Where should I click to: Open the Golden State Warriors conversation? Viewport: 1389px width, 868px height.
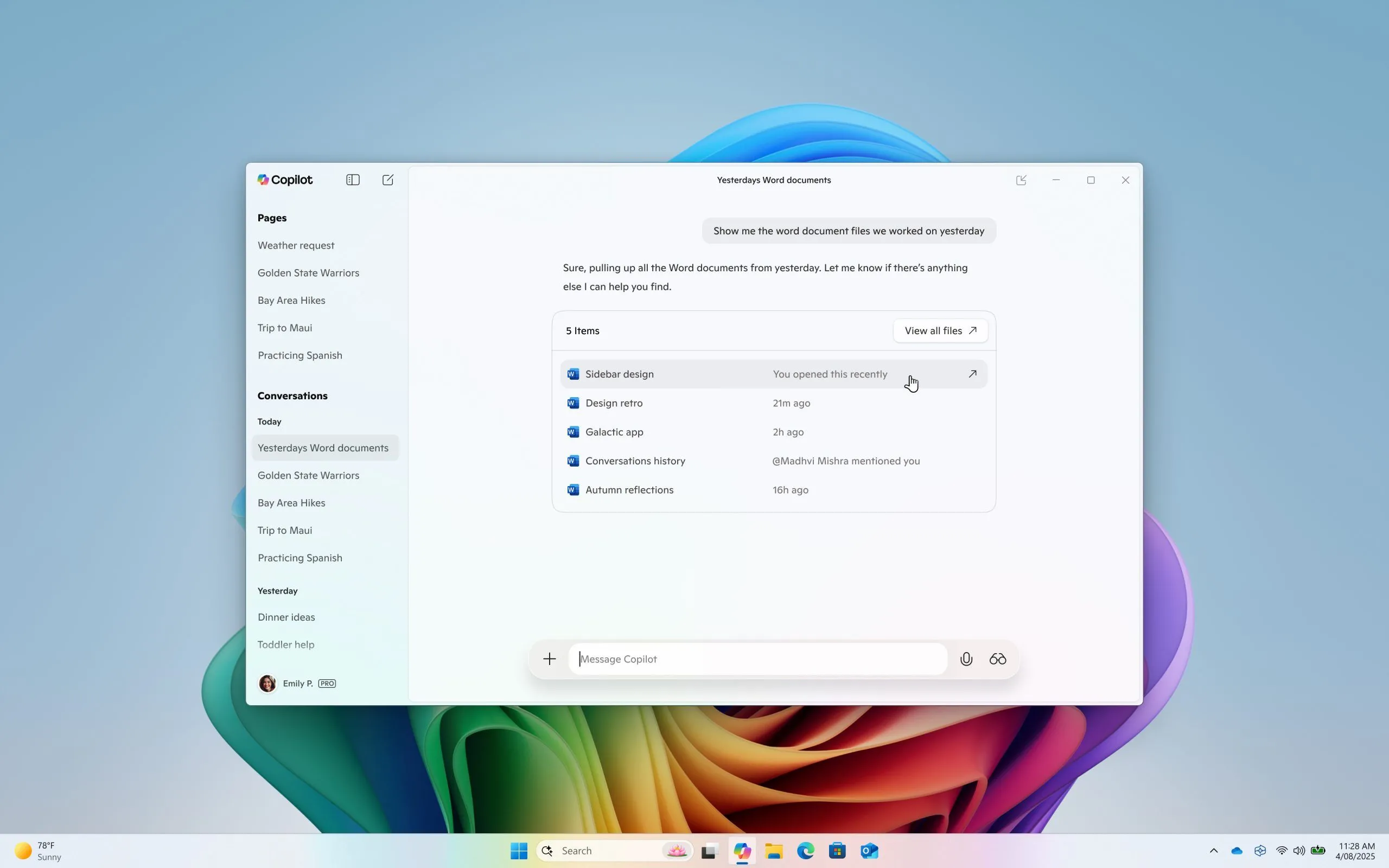[308, 475]
